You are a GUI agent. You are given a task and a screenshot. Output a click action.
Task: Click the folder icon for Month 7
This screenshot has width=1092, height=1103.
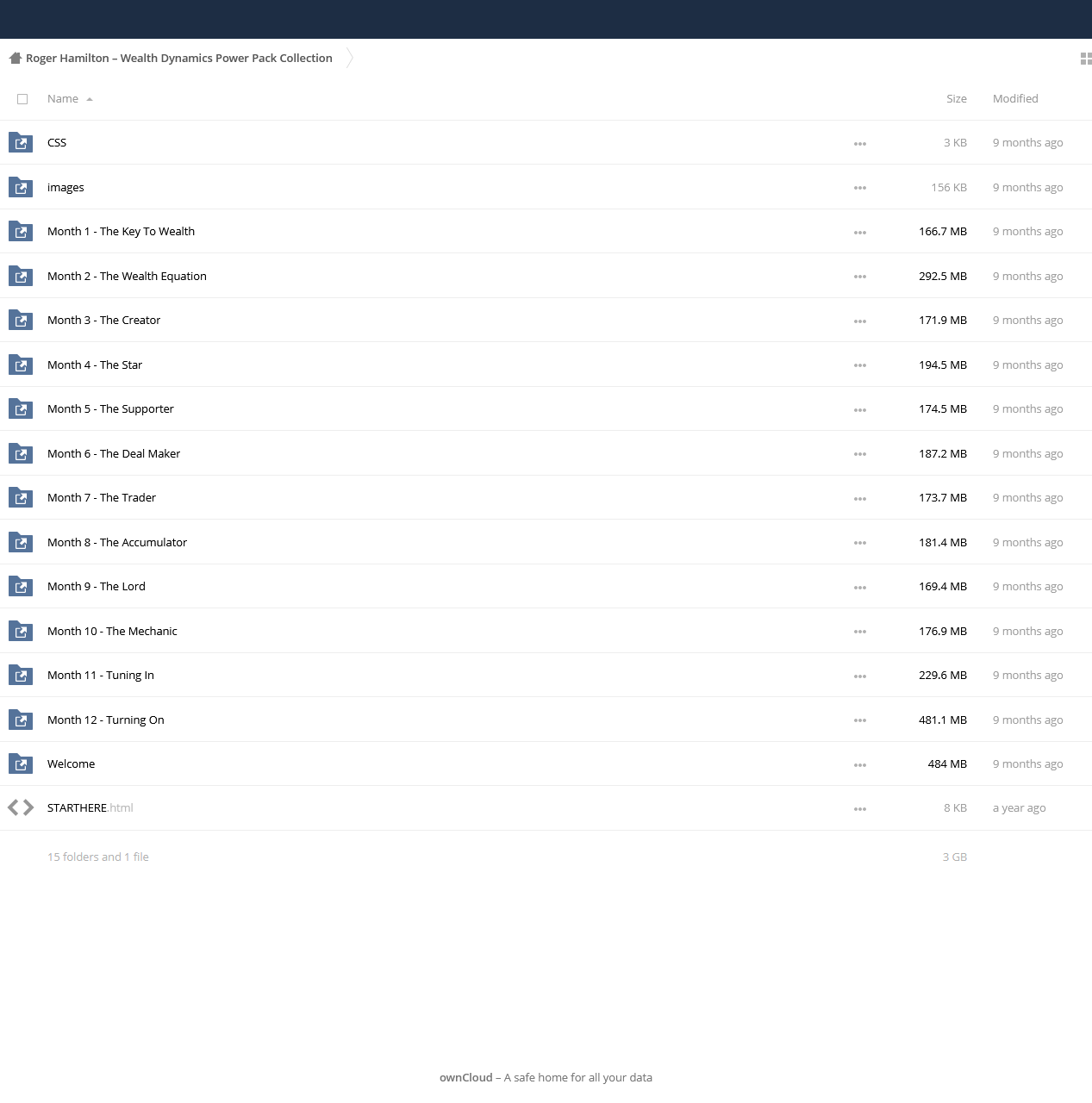(21, 497)
